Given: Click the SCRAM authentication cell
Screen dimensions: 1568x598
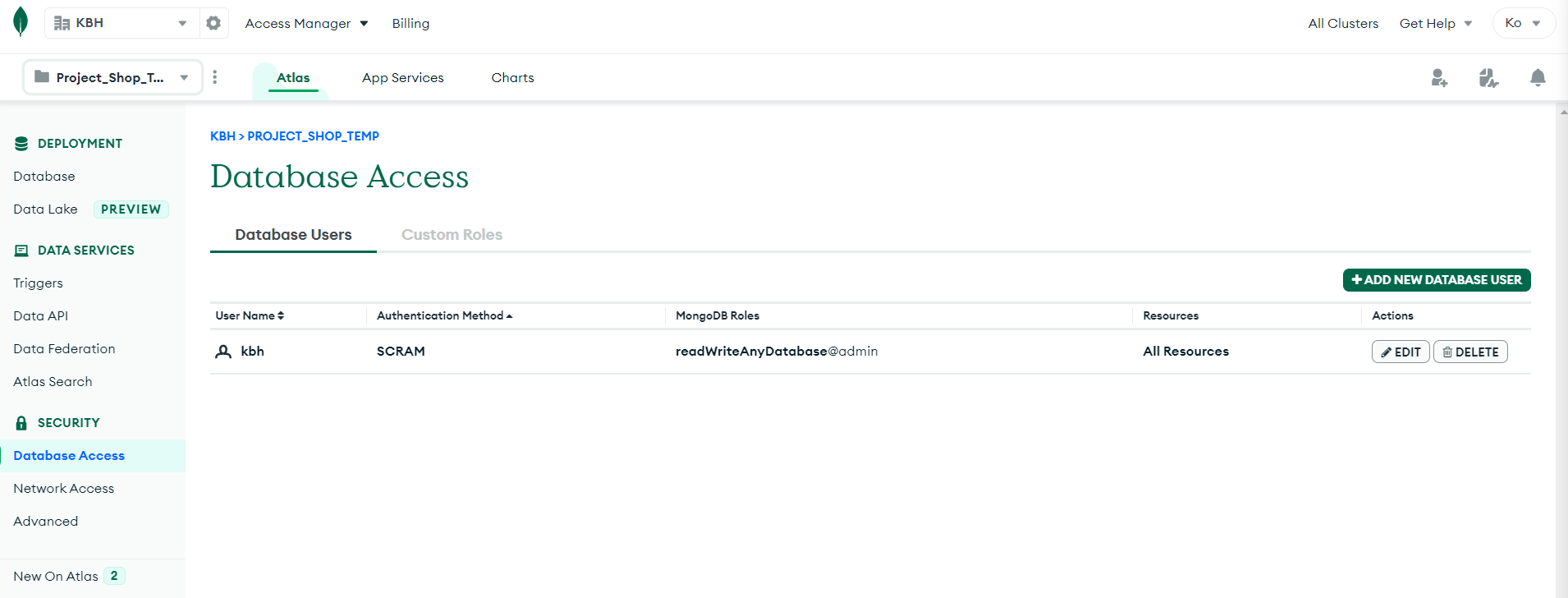Looking at the screenshot, I should (x=401, y=351).
